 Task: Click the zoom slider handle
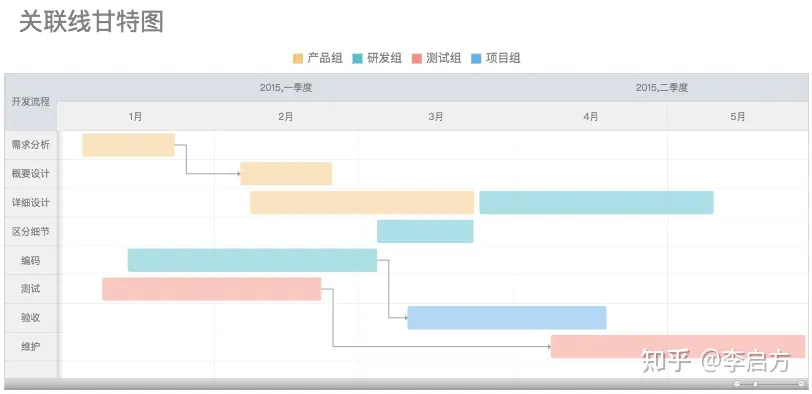click(x=755, y=384)
